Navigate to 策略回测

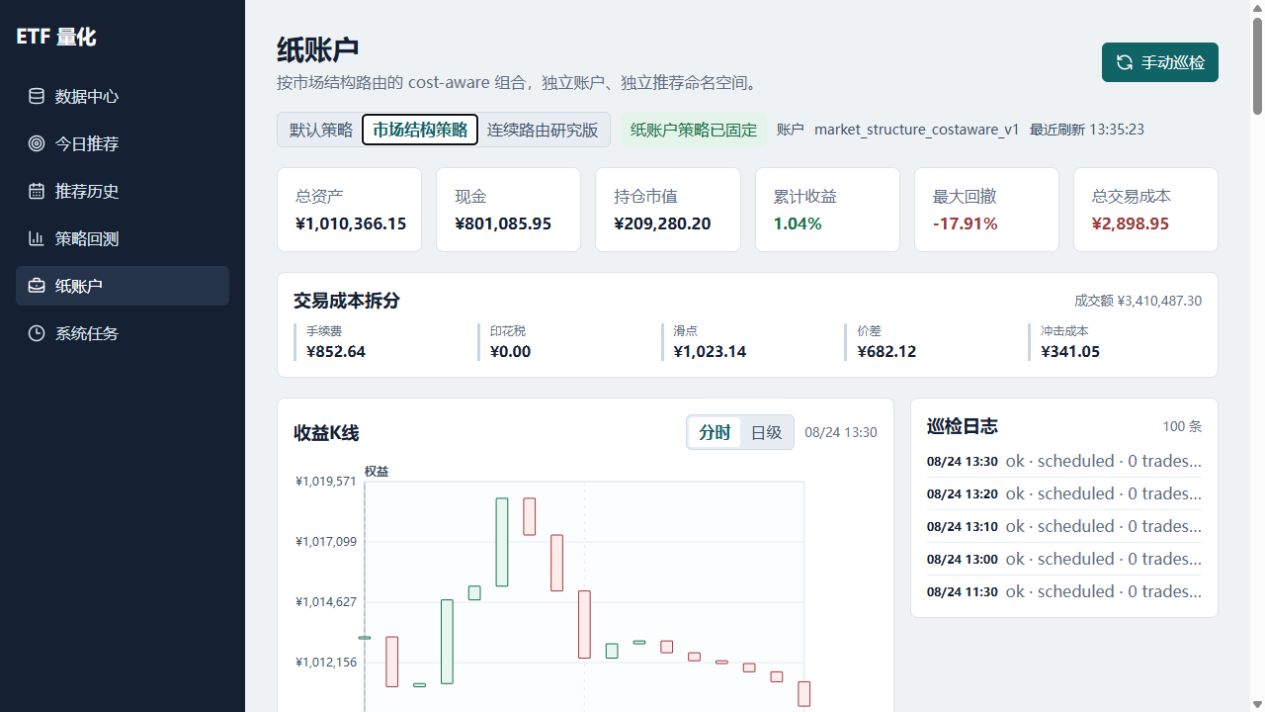pos(122,239)
